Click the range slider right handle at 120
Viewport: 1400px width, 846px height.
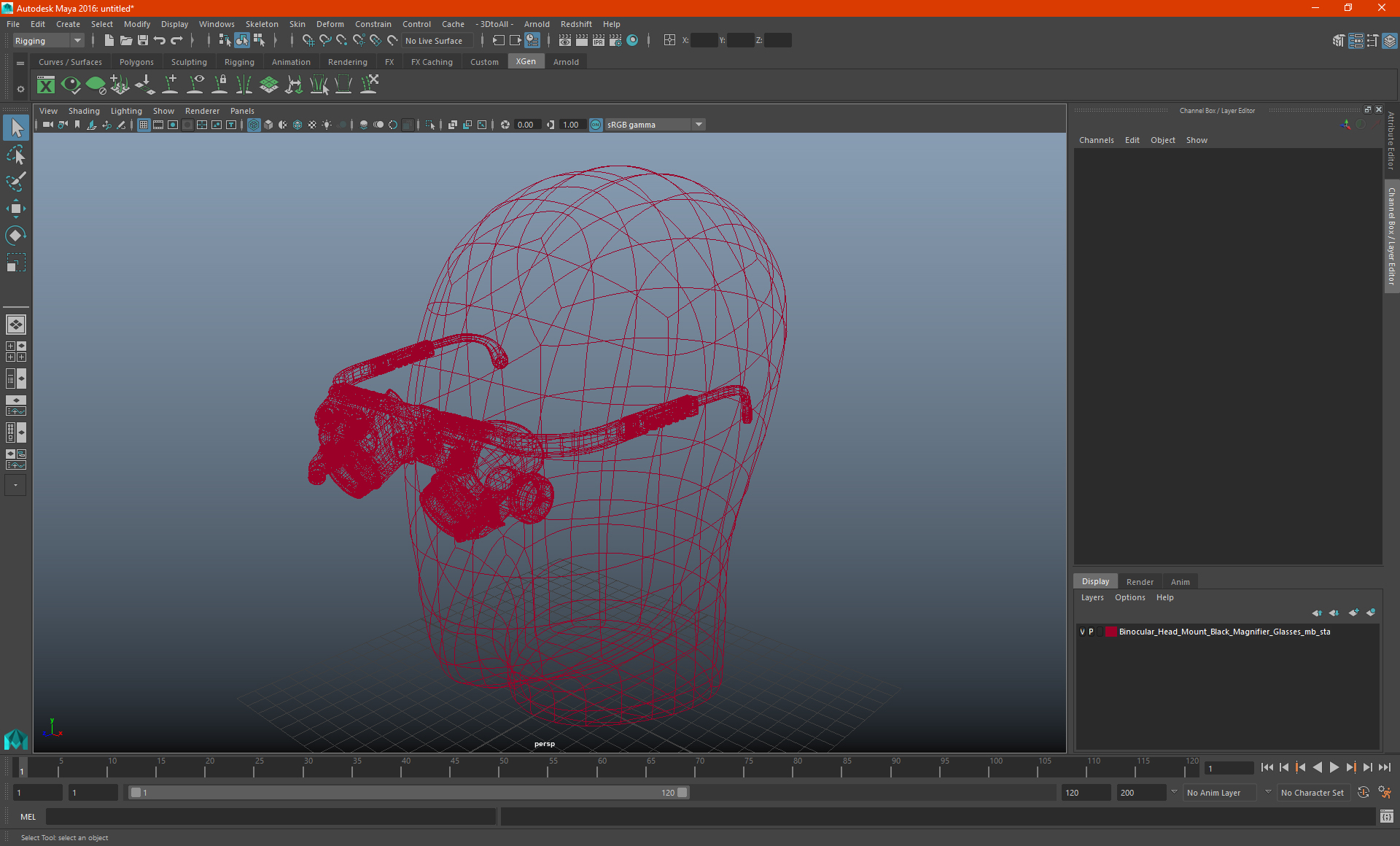coord(682,793)
